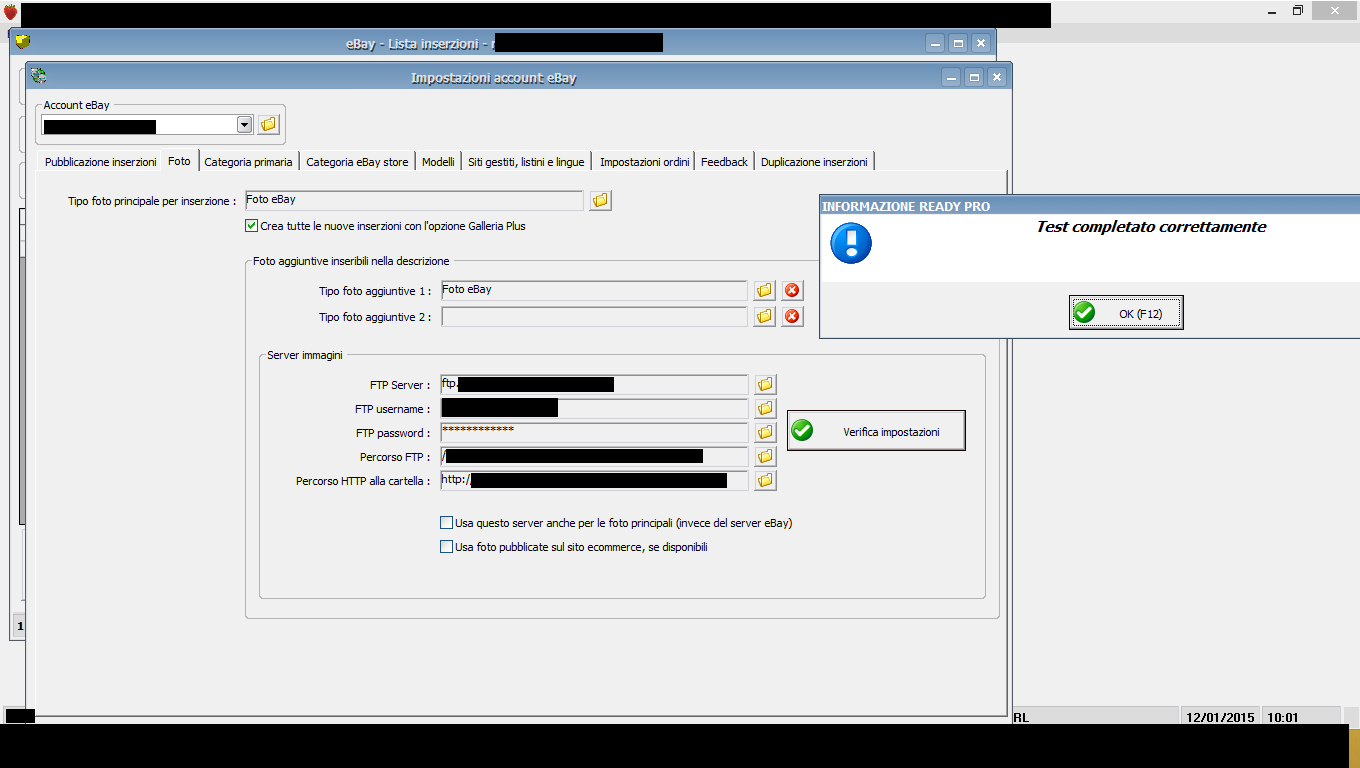Click folder icon next to FTP password field
This screenshot has height=768, width=1360.
point(765,433)
